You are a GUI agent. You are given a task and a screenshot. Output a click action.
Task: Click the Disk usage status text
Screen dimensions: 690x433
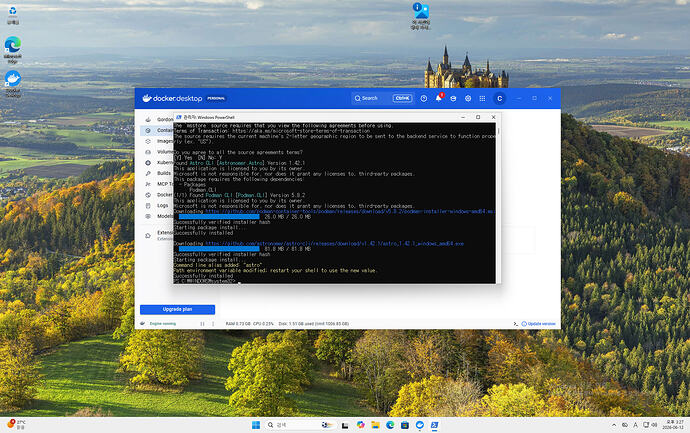[314, 324]
